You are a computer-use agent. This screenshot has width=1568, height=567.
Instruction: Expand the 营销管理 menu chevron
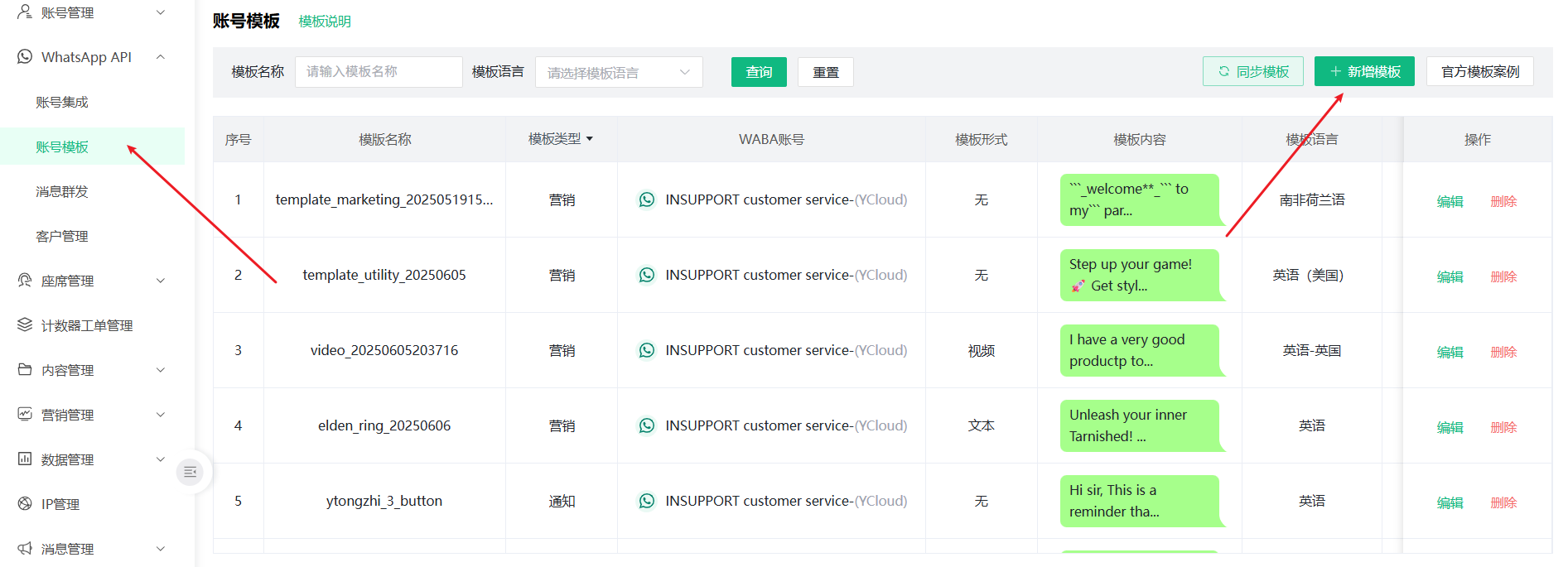(x=161, y=415)
